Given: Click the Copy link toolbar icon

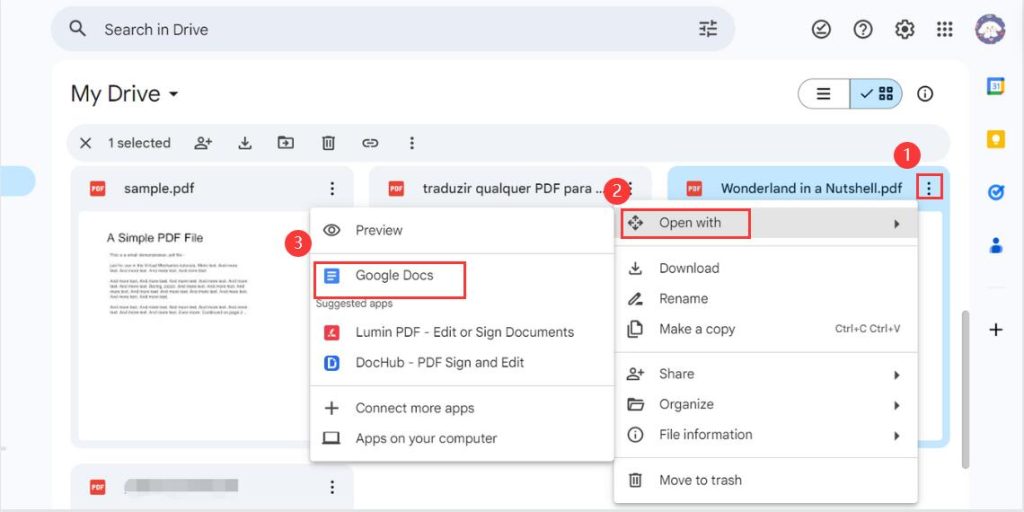Looking at the screenshot, I should coord(370,143).
